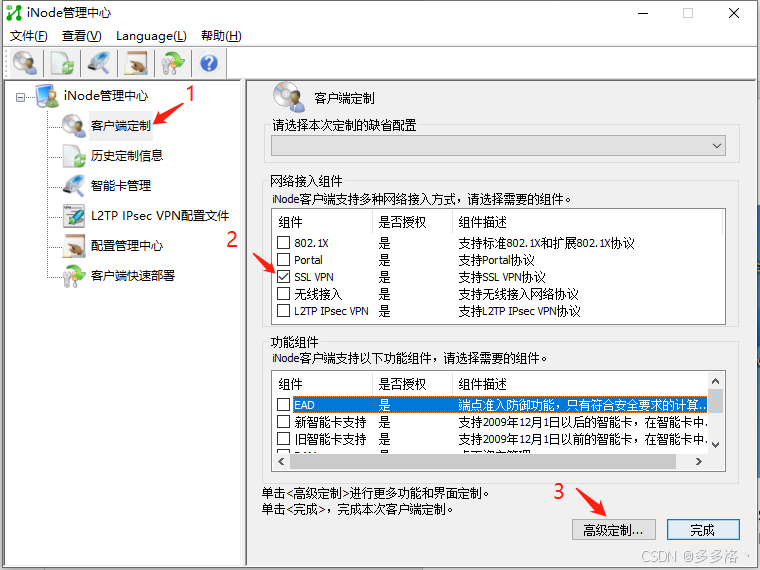Select text 支持标准802.1X和扩展802.1X协议
The height and width of the screenshot is (570, 760).
(546, 243)
